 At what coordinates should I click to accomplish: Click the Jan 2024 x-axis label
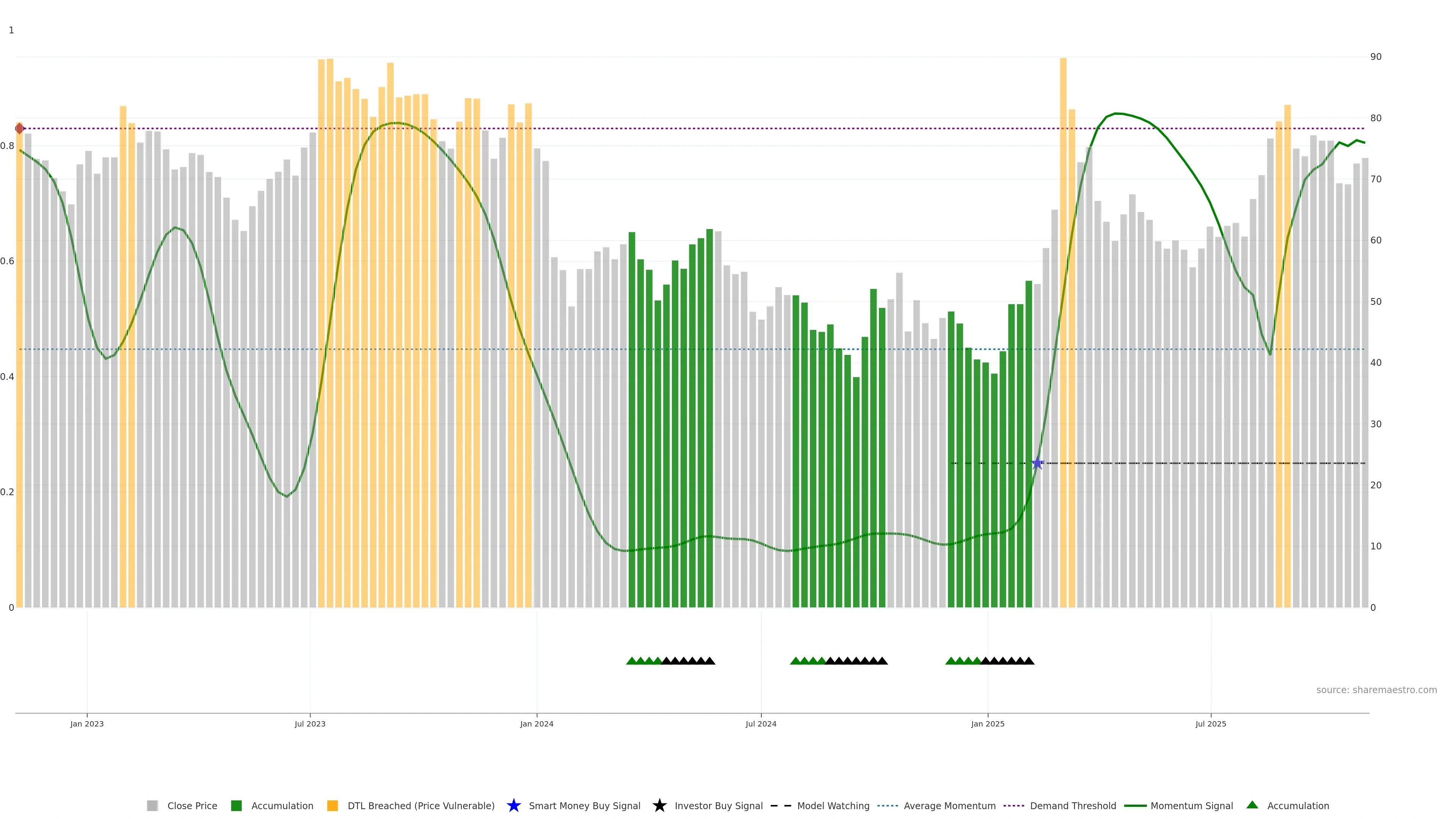pos(537,723)
